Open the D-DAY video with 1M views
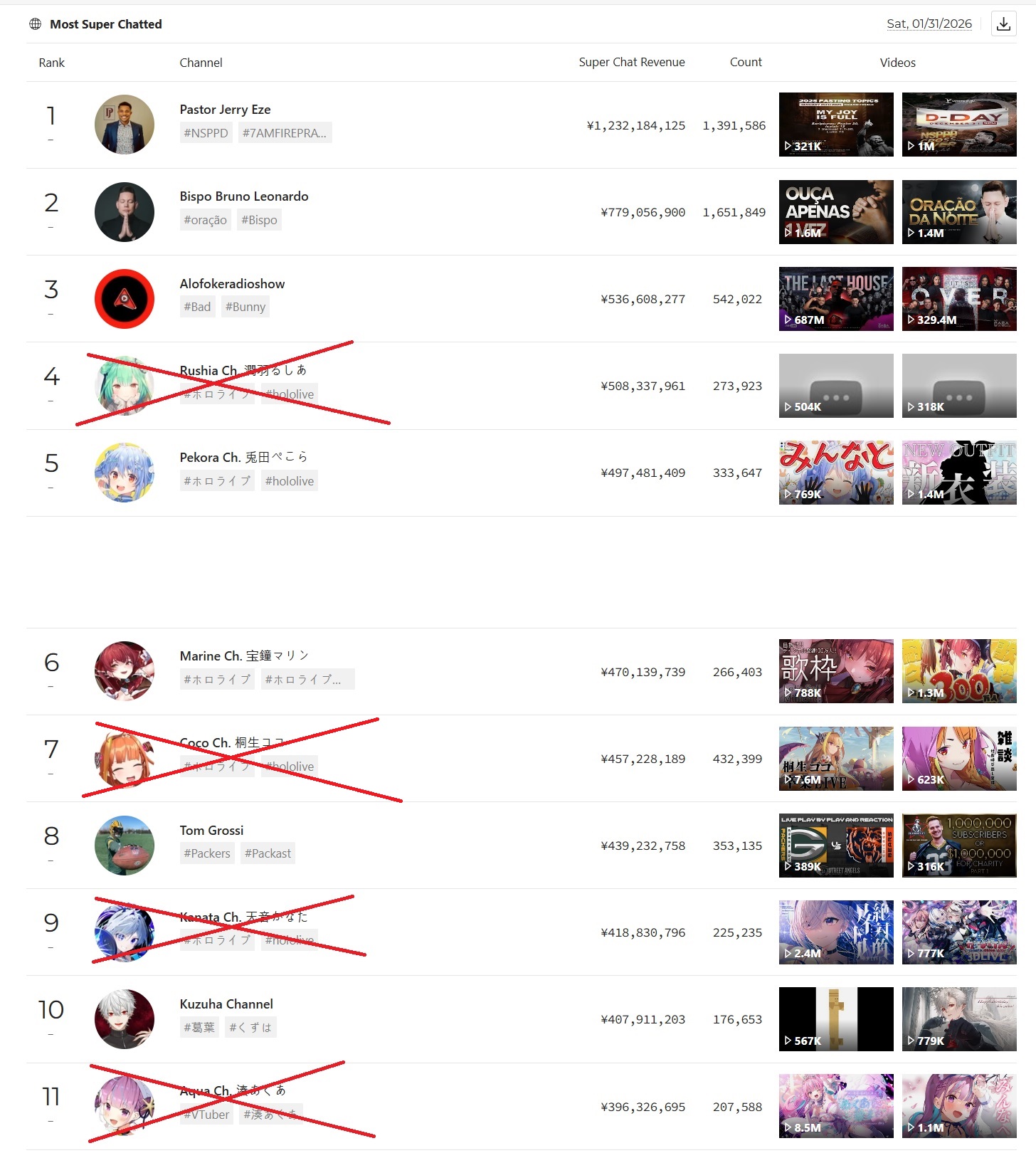The height and width of the screenshot is (1158, 1036). (x=959, y=125)
